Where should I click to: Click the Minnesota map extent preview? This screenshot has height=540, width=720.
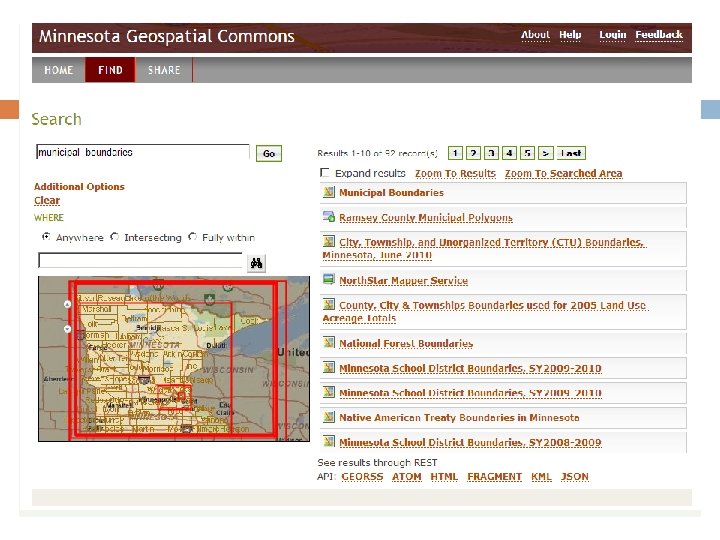[x=174, y=359]
